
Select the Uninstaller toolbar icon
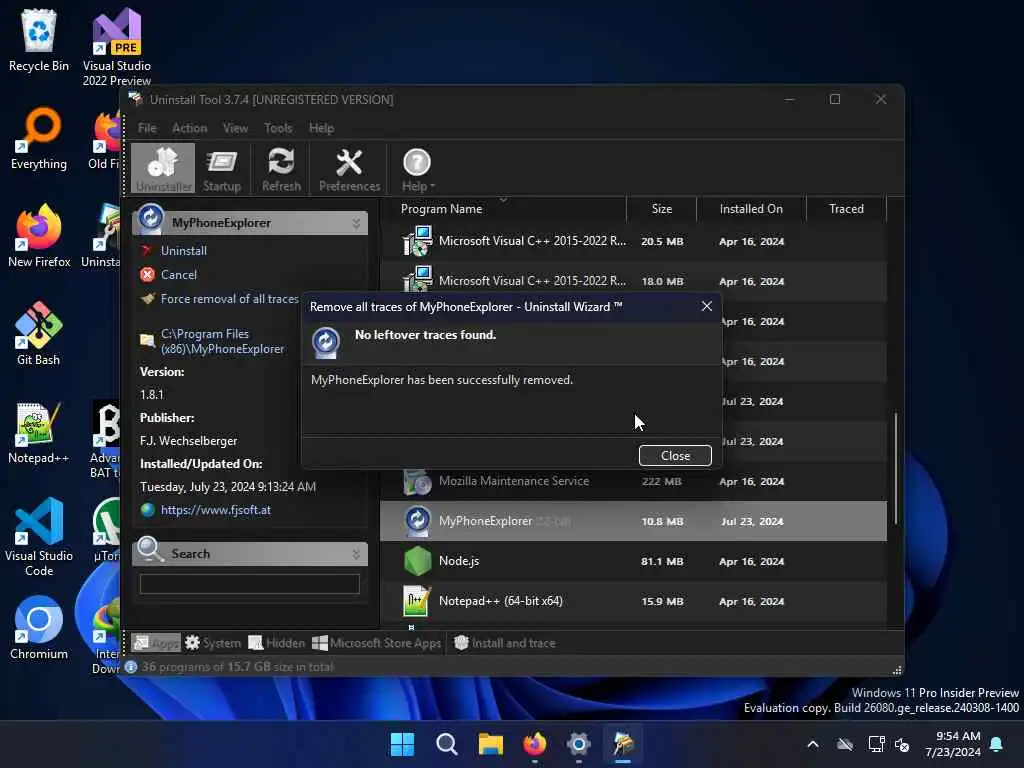point(163,169)
